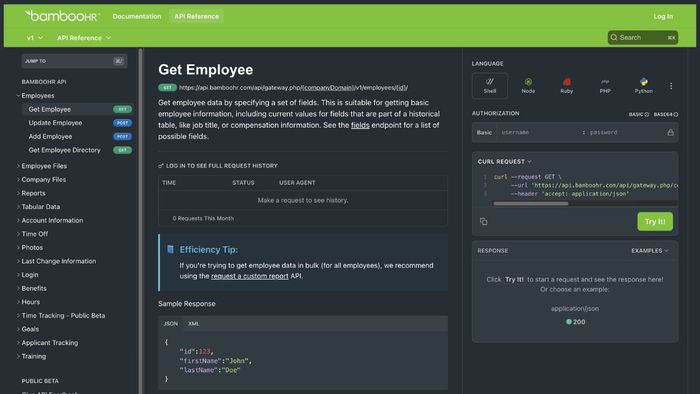Click the Efficiency Tip book icon
700x394 pixels.
[170, 249]
